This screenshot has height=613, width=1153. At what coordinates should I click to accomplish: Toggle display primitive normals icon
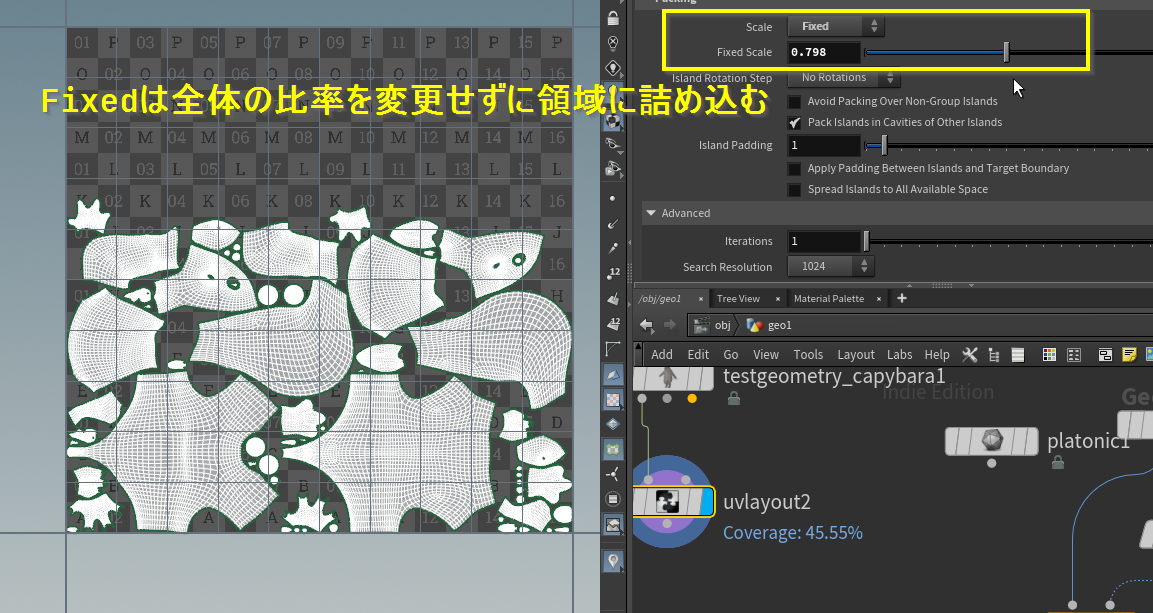613,298
